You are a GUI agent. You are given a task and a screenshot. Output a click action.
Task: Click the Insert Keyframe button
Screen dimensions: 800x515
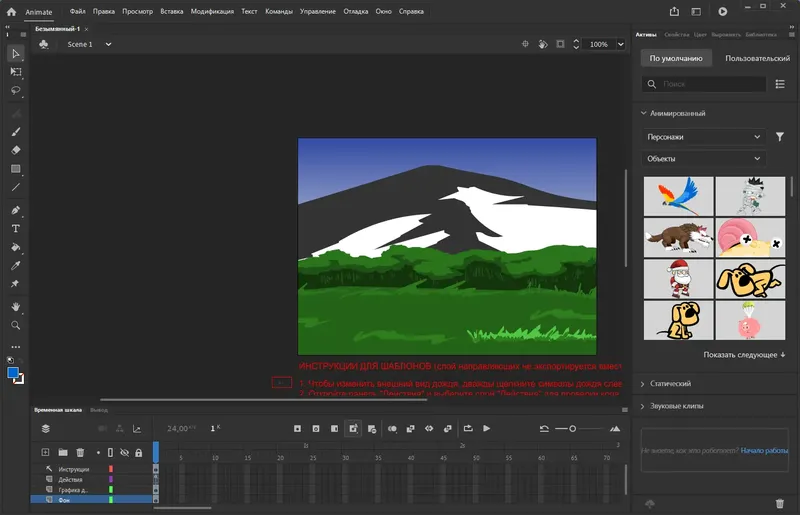click(x=297, y=429)
